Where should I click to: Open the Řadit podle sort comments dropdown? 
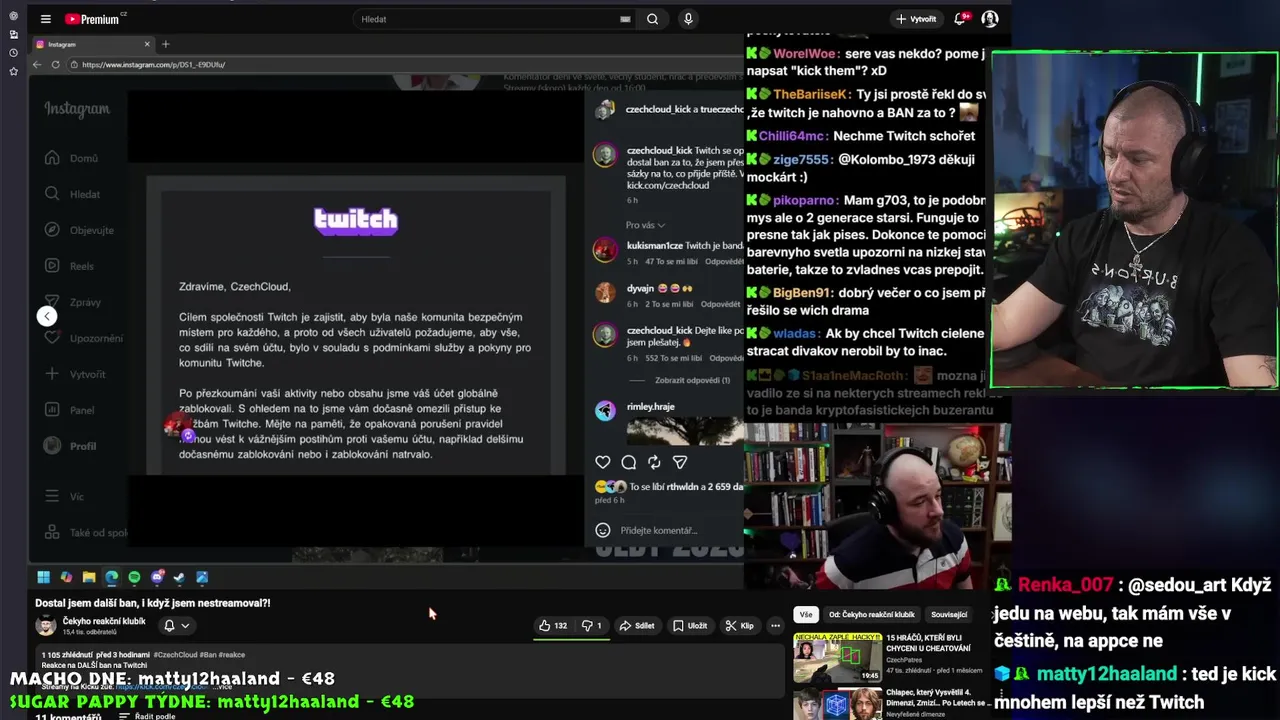point(147,716)
